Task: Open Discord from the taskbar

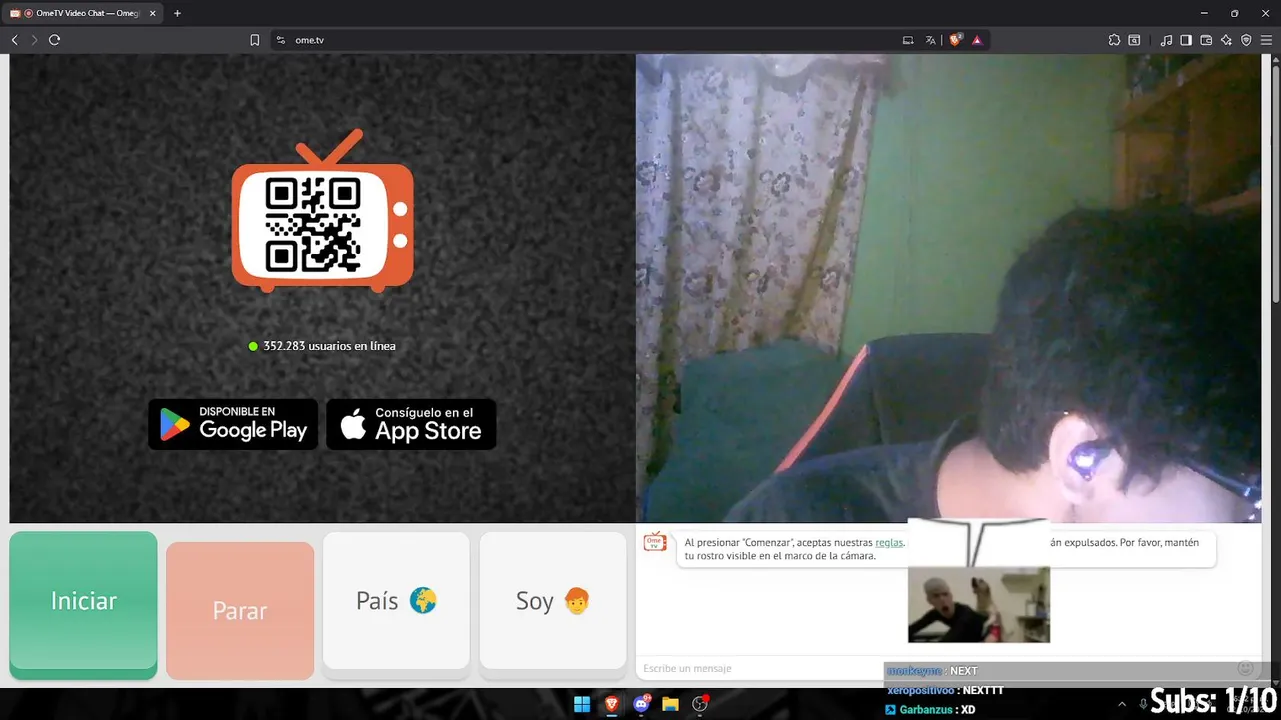Action: click(641, 704)
